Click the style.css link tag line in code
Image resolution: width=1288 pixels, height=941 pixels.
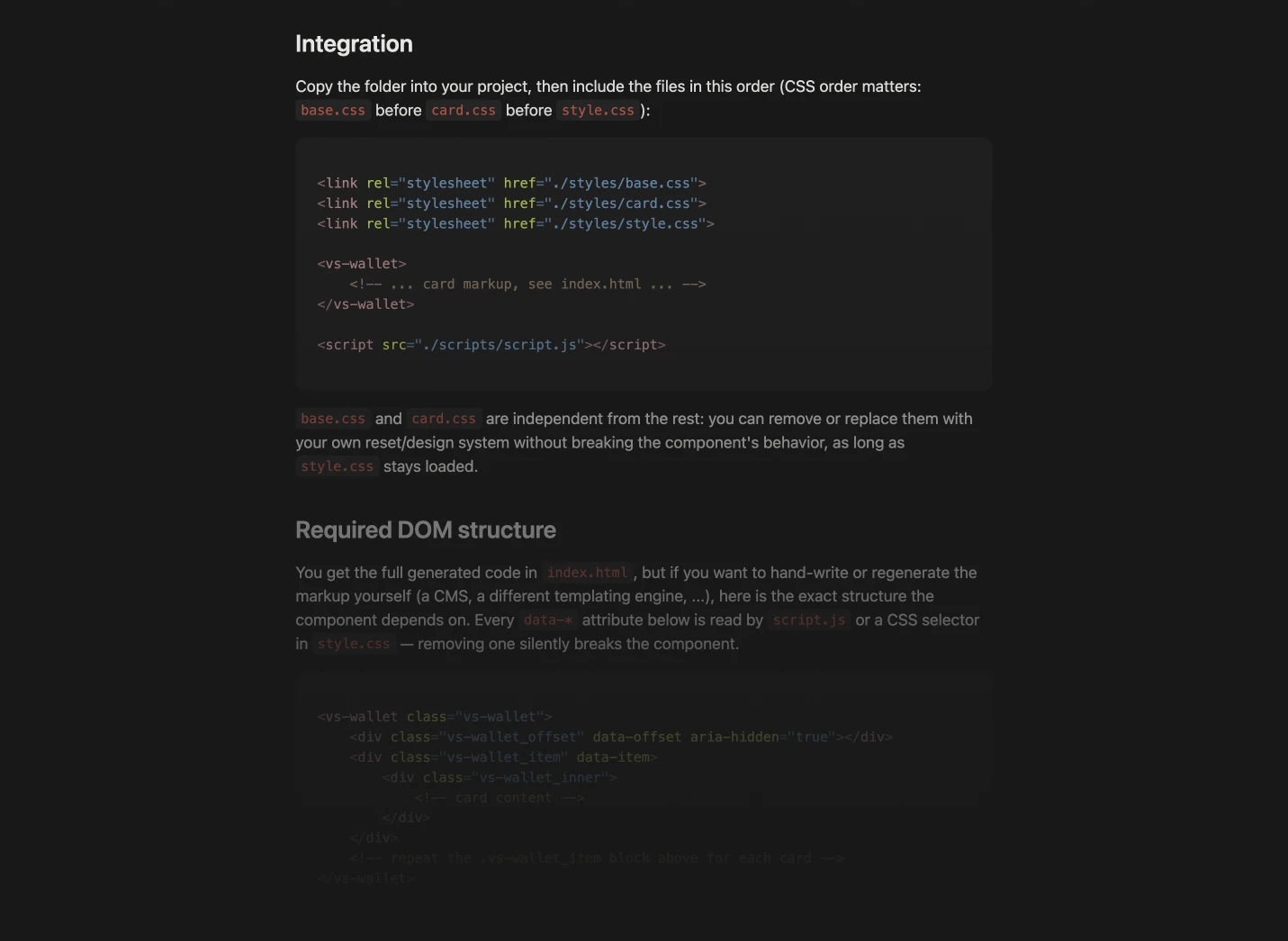click(516, 223)
